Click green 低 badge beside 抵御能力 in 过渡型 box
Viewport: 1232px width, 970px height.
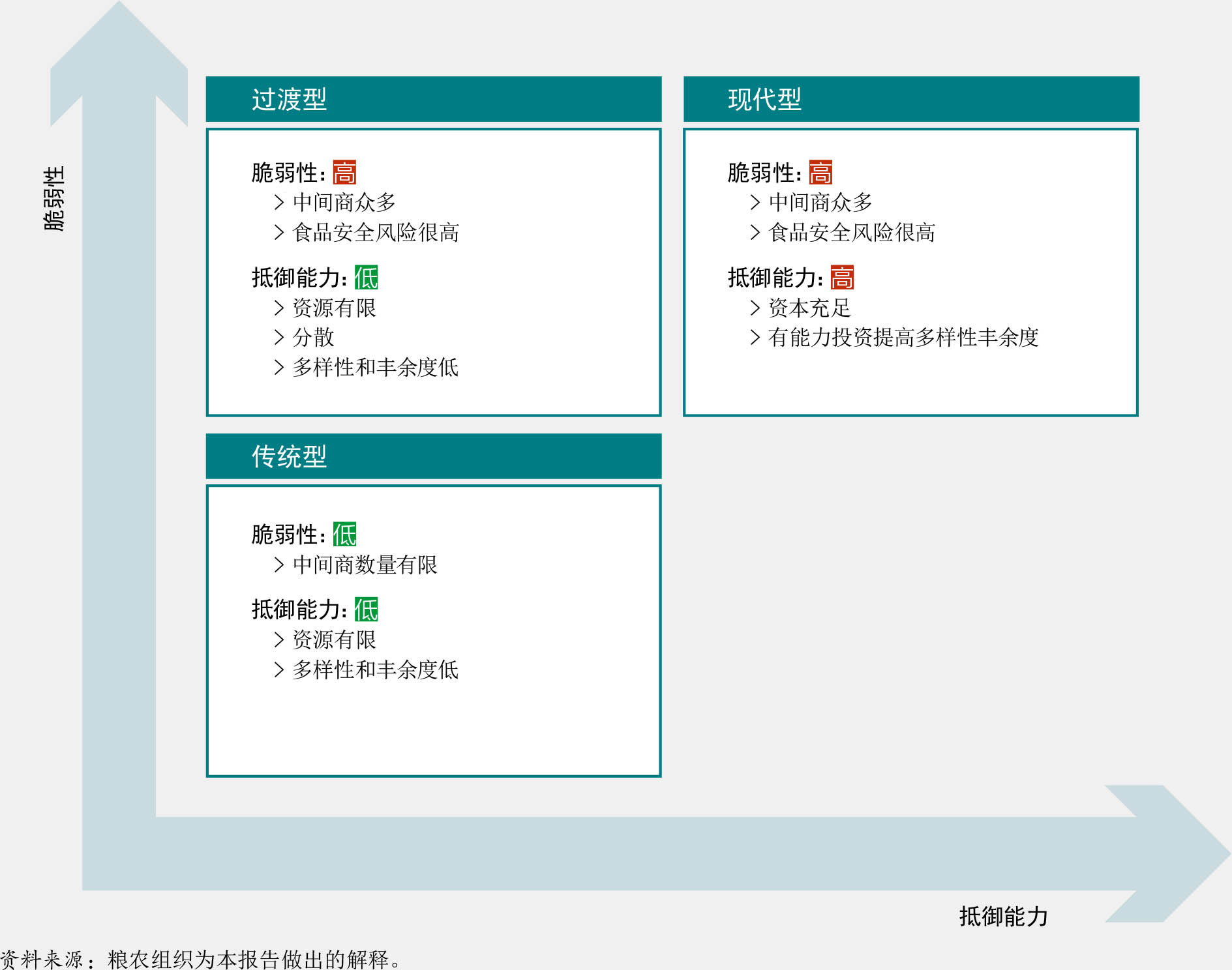366,278
